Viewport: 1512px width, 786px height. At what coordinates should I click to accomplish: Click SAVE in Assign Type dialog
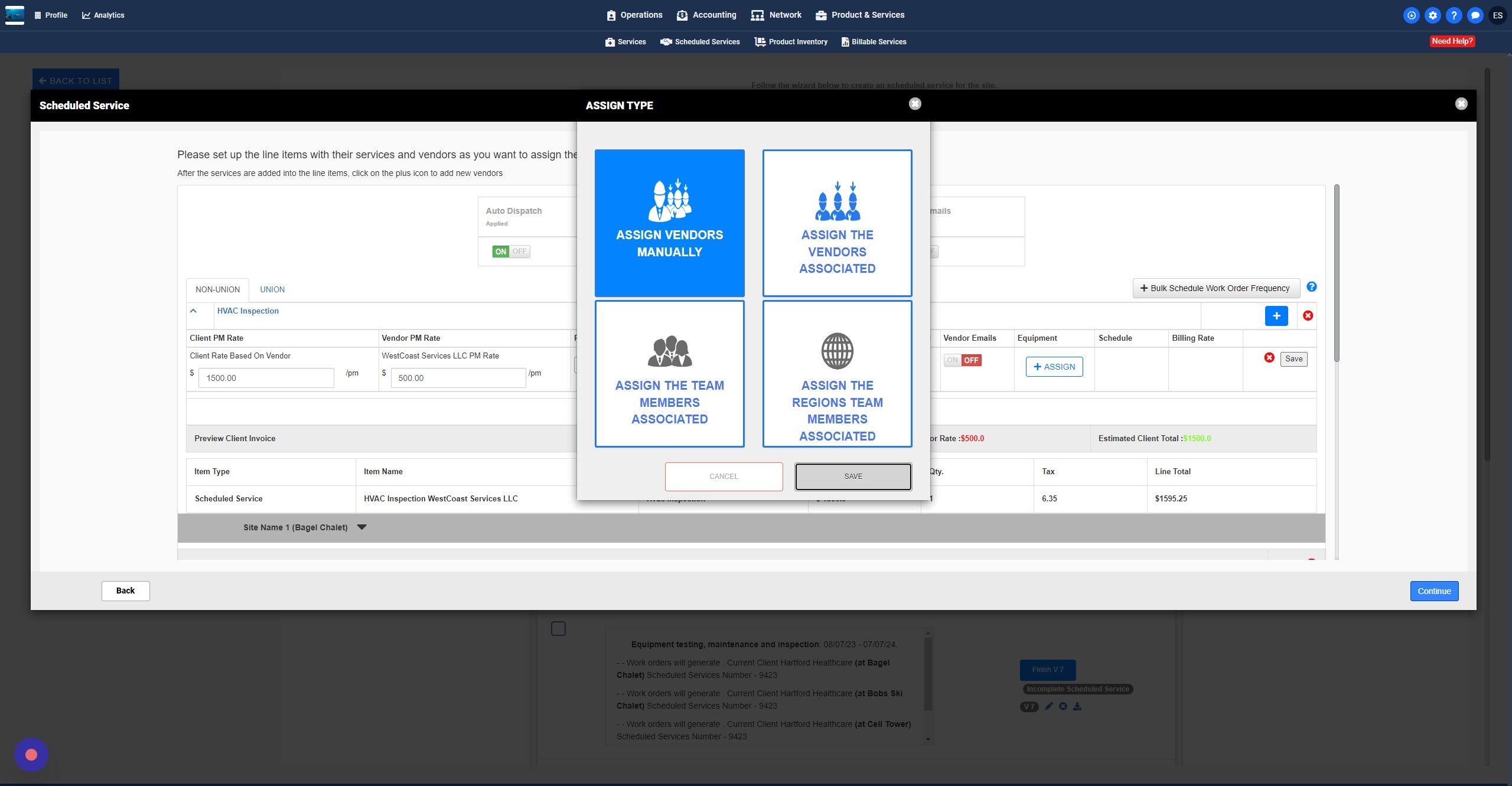853,477
